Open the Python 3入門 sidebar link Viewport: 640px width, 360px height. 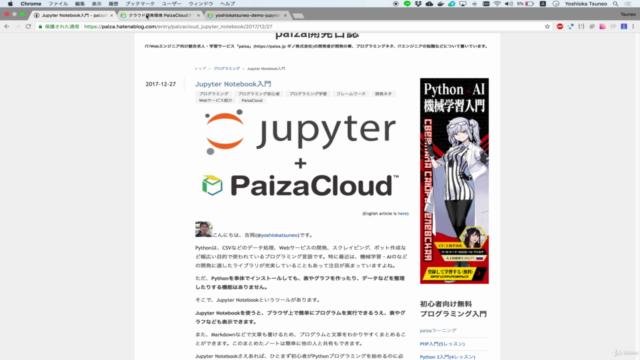447,357
